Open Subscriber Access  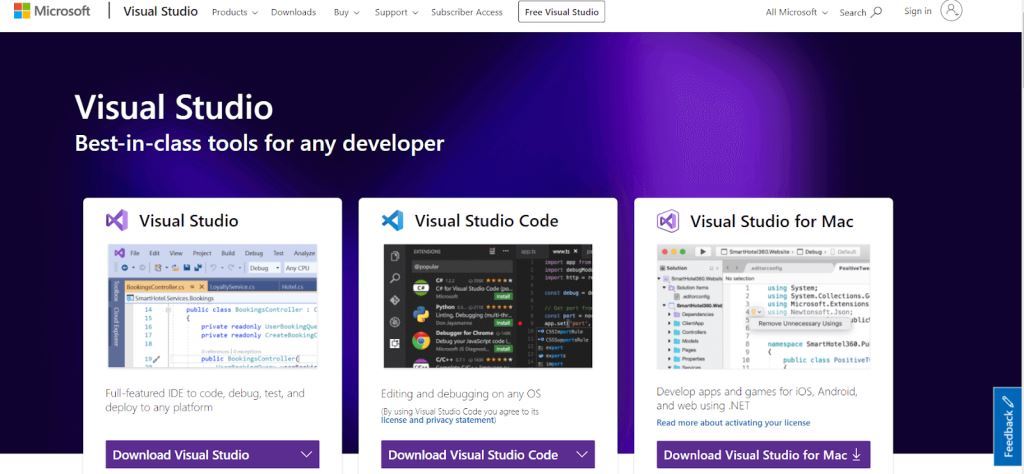coord(467,12)
